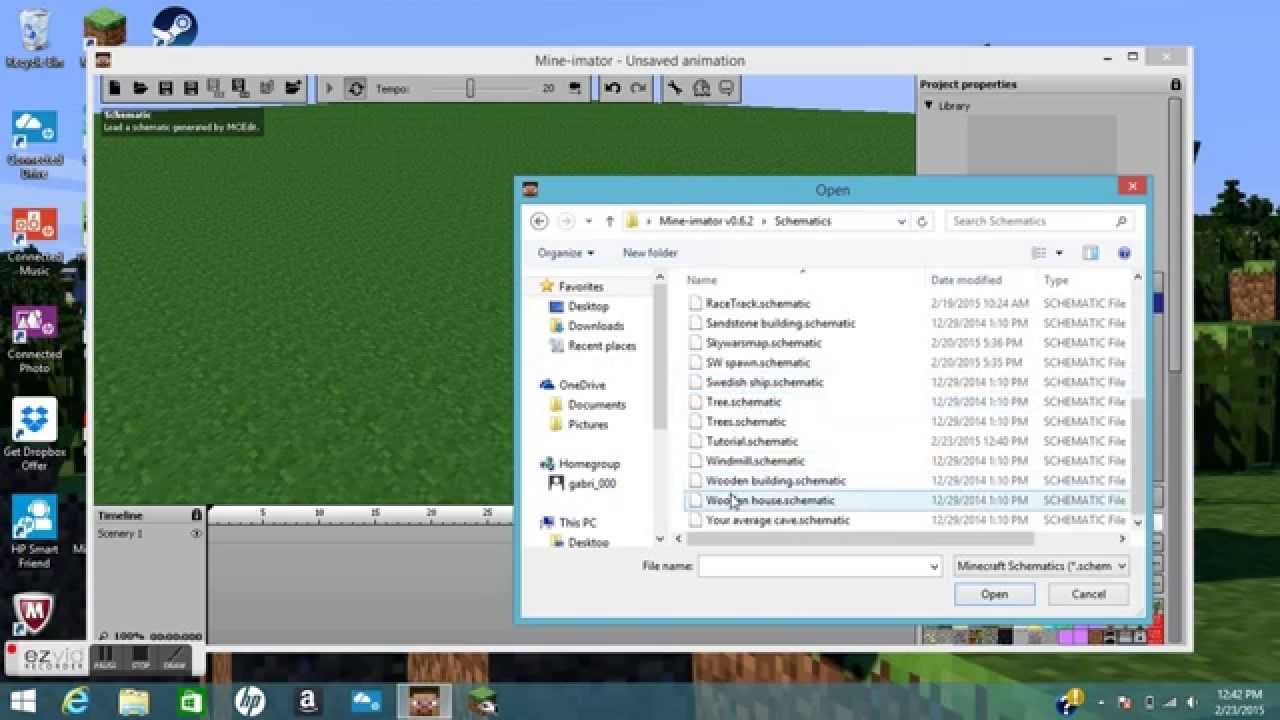The height and width of the screenshot is (720, 1280).
Task: Click the New folder button
Action: [650, 253]
